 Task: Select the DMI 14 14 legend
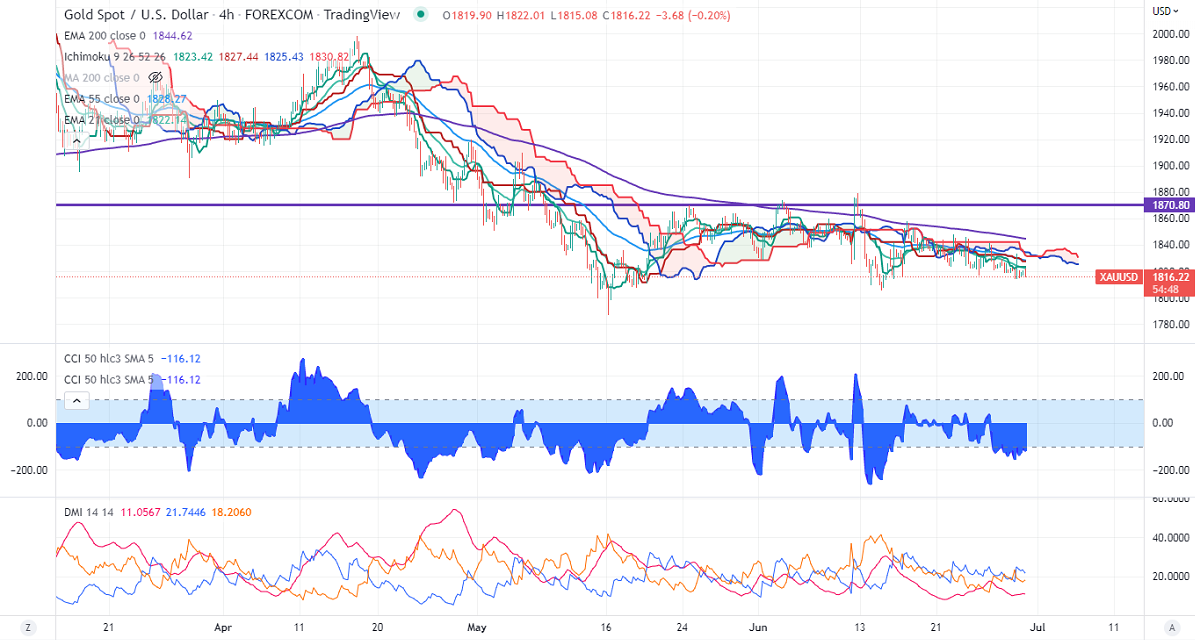(x=88, y=512)
